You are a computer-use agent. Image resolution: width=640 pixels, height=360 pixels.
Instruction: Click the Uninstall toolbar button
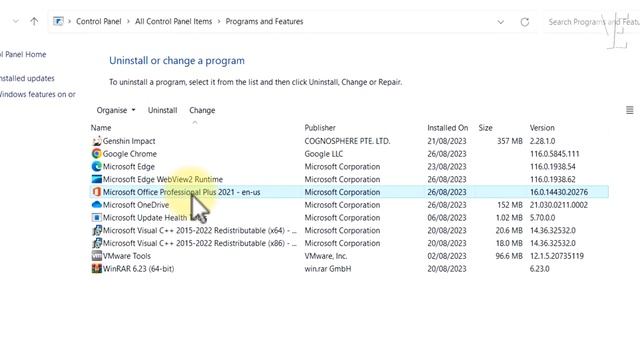pyautogui.click(x=162, y=110)
